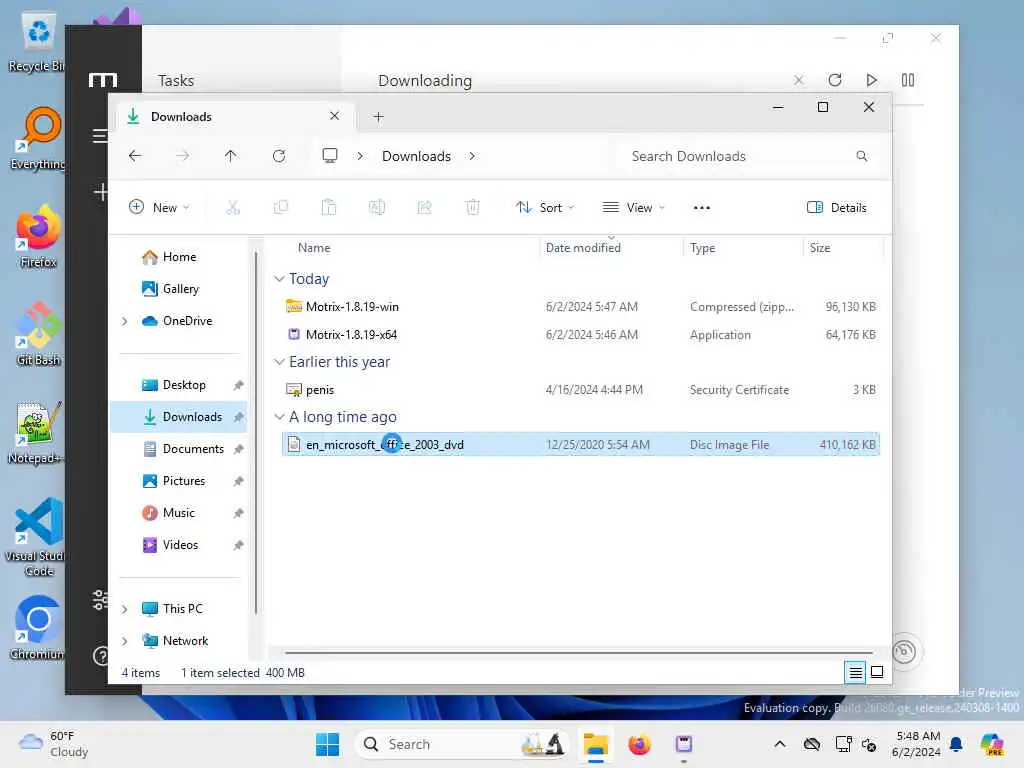Click the Delete trash icon
Image resolution: width=1024 pixels, height=768 pixels.
473,208
